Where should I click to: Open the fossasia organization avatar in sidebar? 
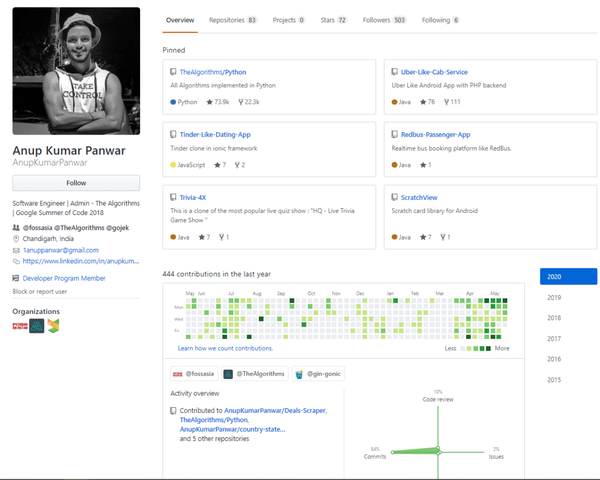click(x=19, y=325)
